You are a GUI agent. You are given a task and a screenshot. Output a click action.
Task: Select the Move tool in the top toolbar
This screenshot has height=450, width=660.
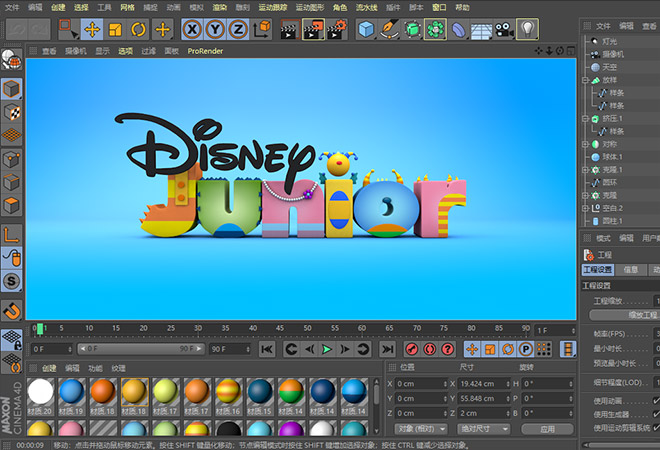[92, 29]
